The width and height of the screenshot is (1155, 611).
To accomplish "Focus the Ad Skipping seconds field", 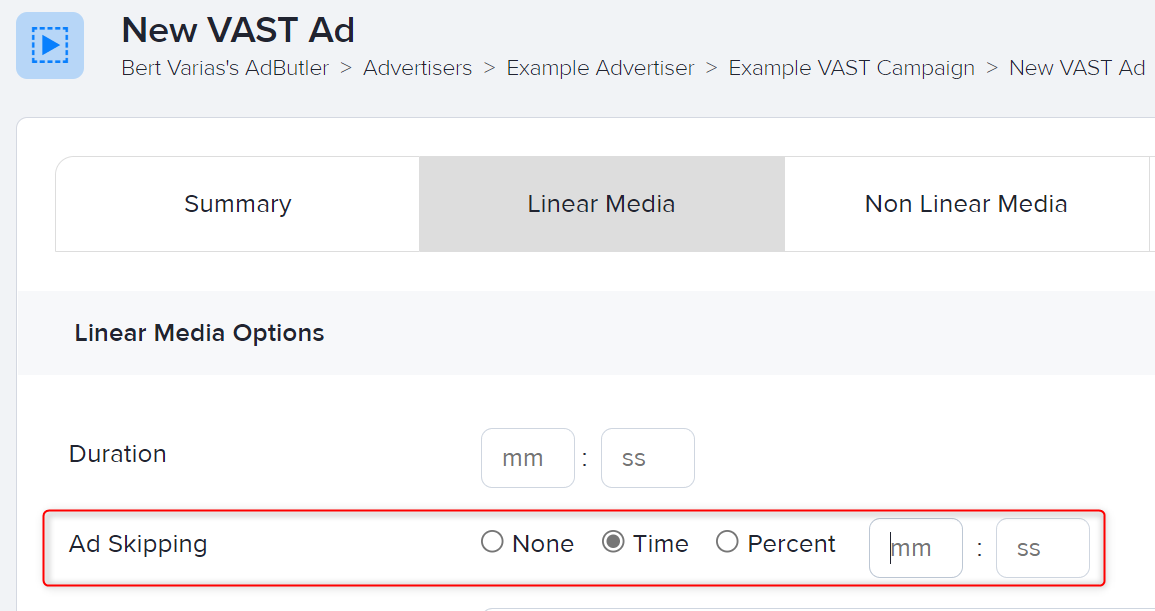I will tap(1042, 547).
